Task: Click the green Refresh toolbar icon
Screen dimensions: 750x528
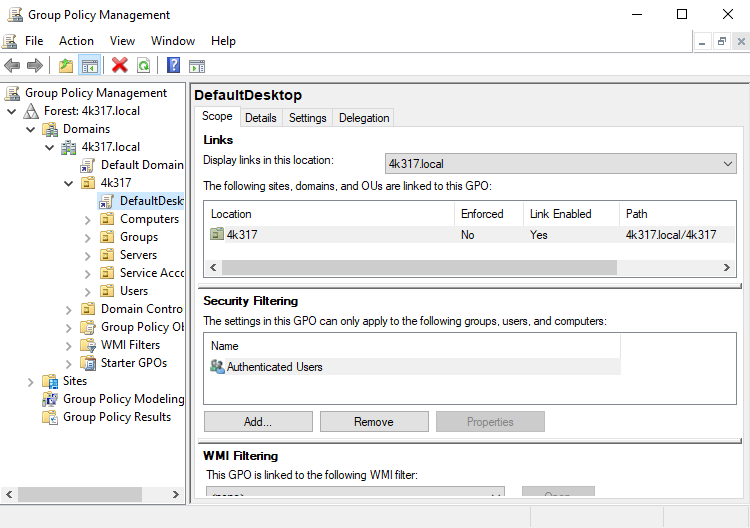Action: point(144,66)
